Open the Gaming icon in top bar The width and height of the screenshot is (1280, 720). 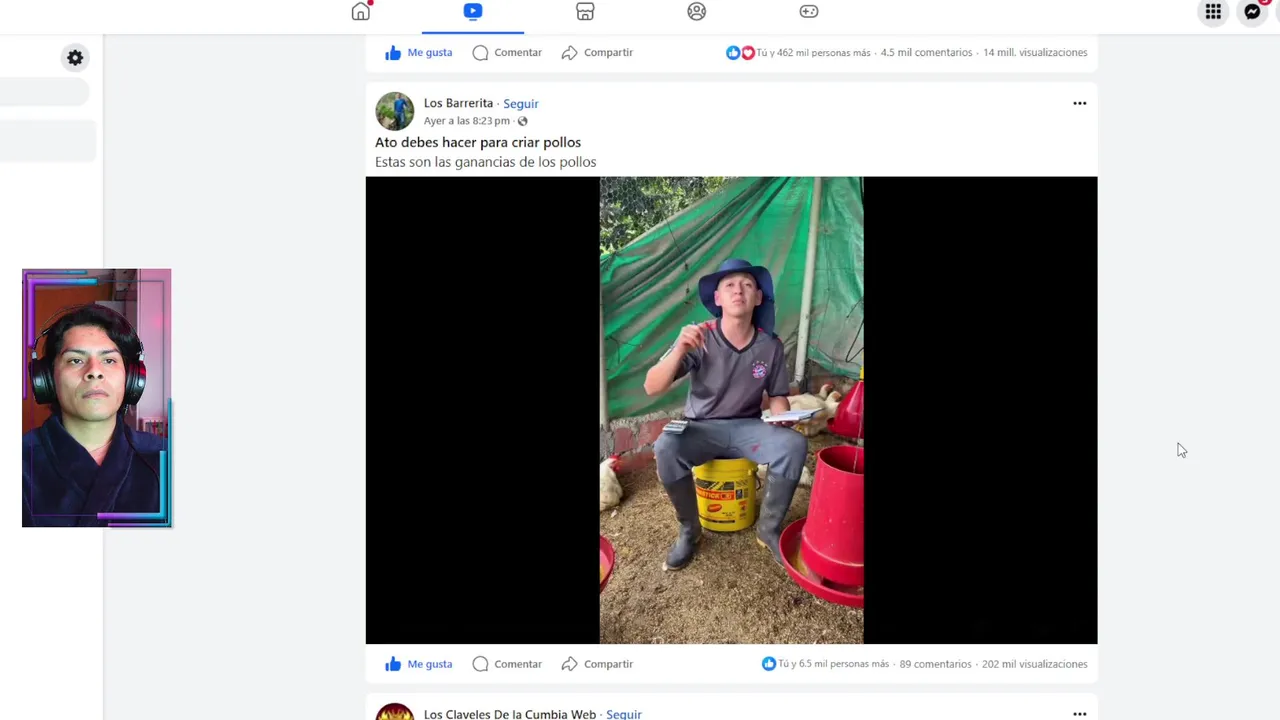point(809,11)
